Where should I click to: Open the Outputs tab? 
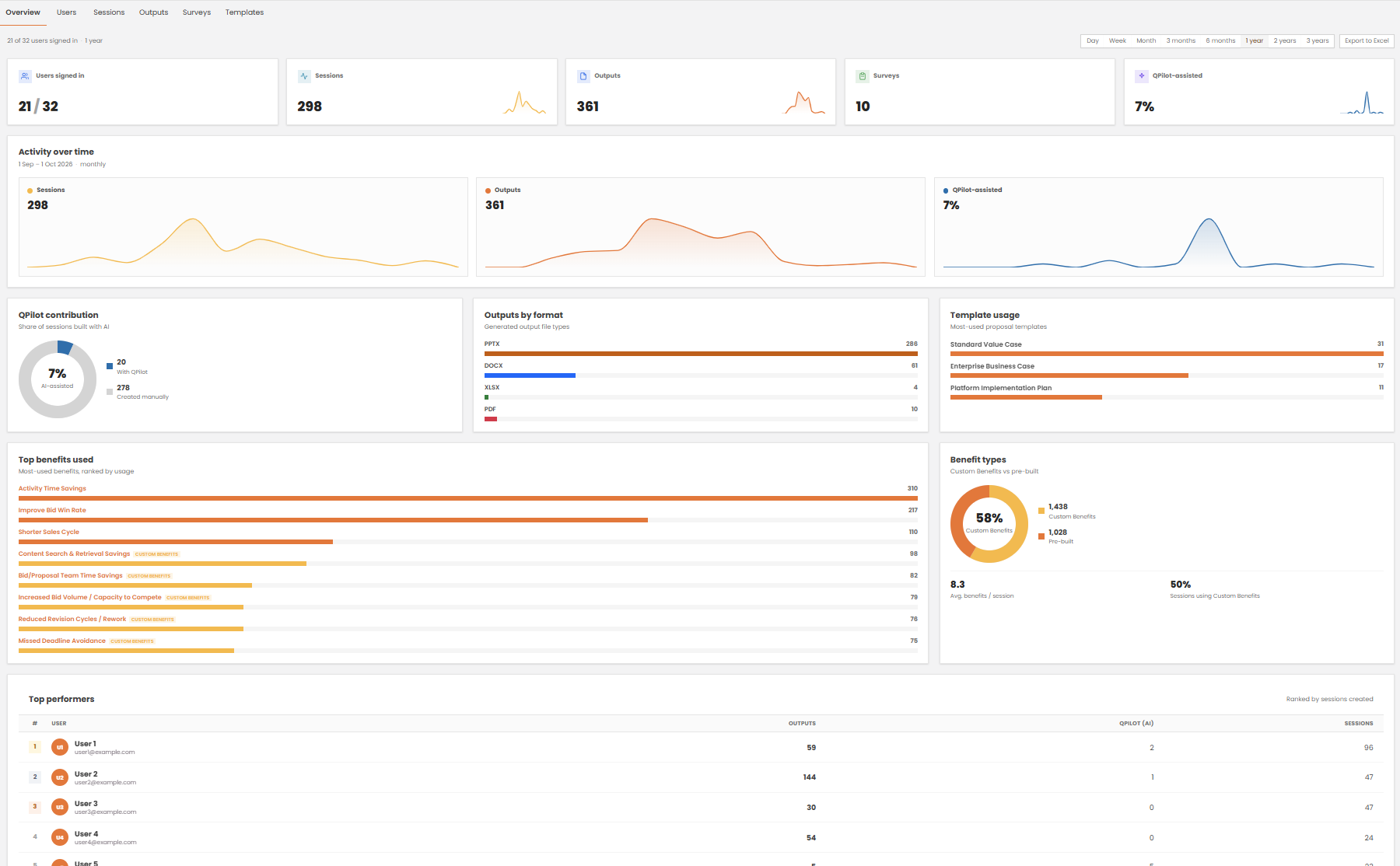click(154, 12)
